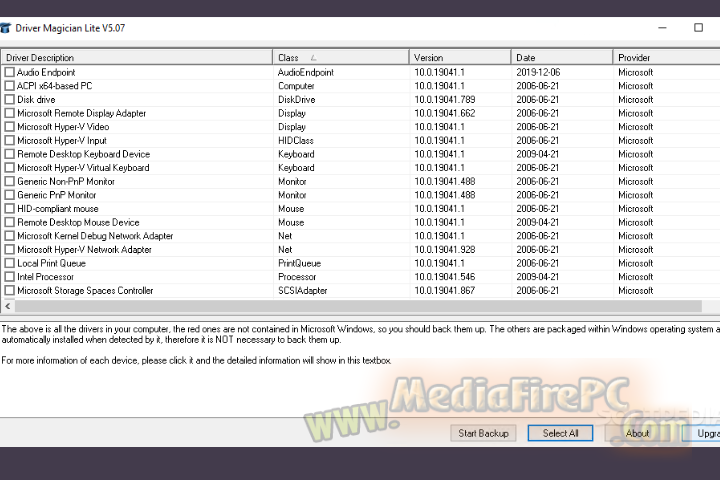The width and height of the screenshot is (720, 480).
Task: Click the Start Backup button
Action: 483,433
